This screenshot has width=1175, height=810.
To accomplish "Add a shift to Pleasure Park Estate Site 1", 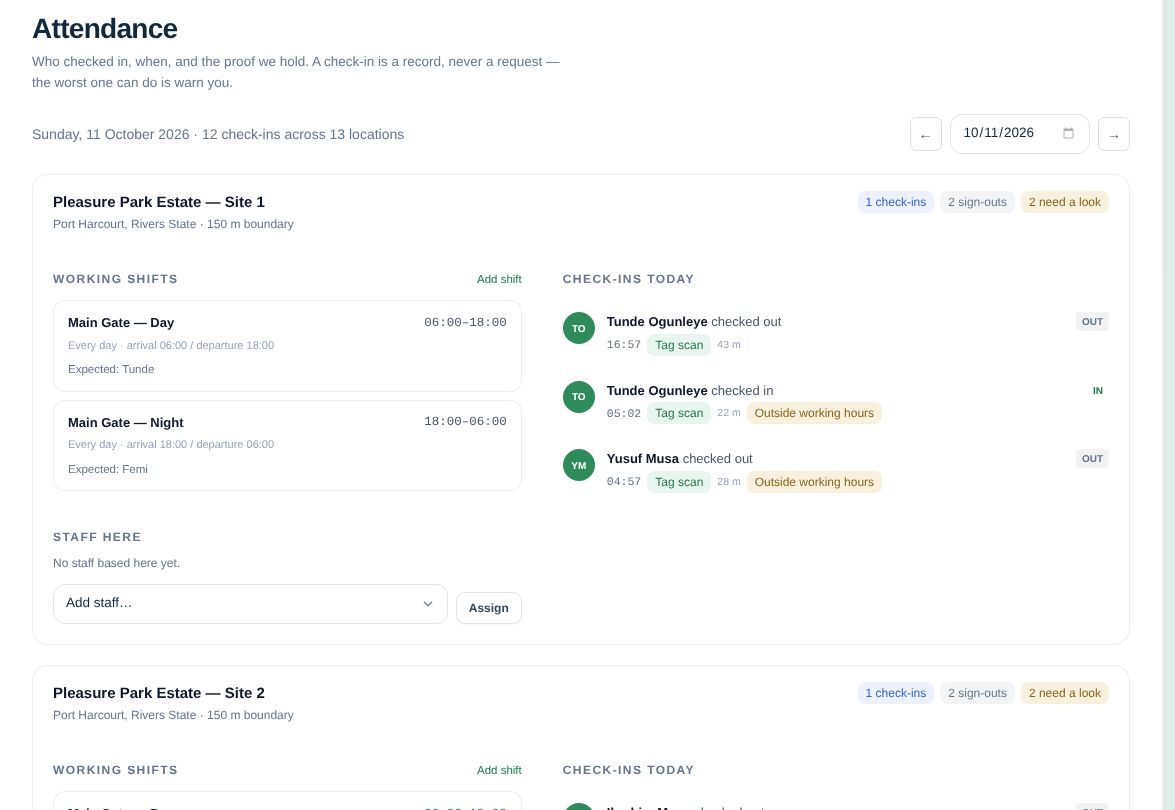I will tap(499, 279).
